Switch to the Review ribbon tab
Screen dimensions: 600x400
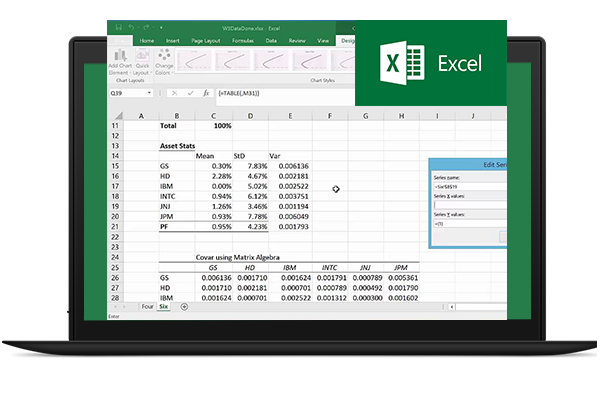(x=297, y=41)
